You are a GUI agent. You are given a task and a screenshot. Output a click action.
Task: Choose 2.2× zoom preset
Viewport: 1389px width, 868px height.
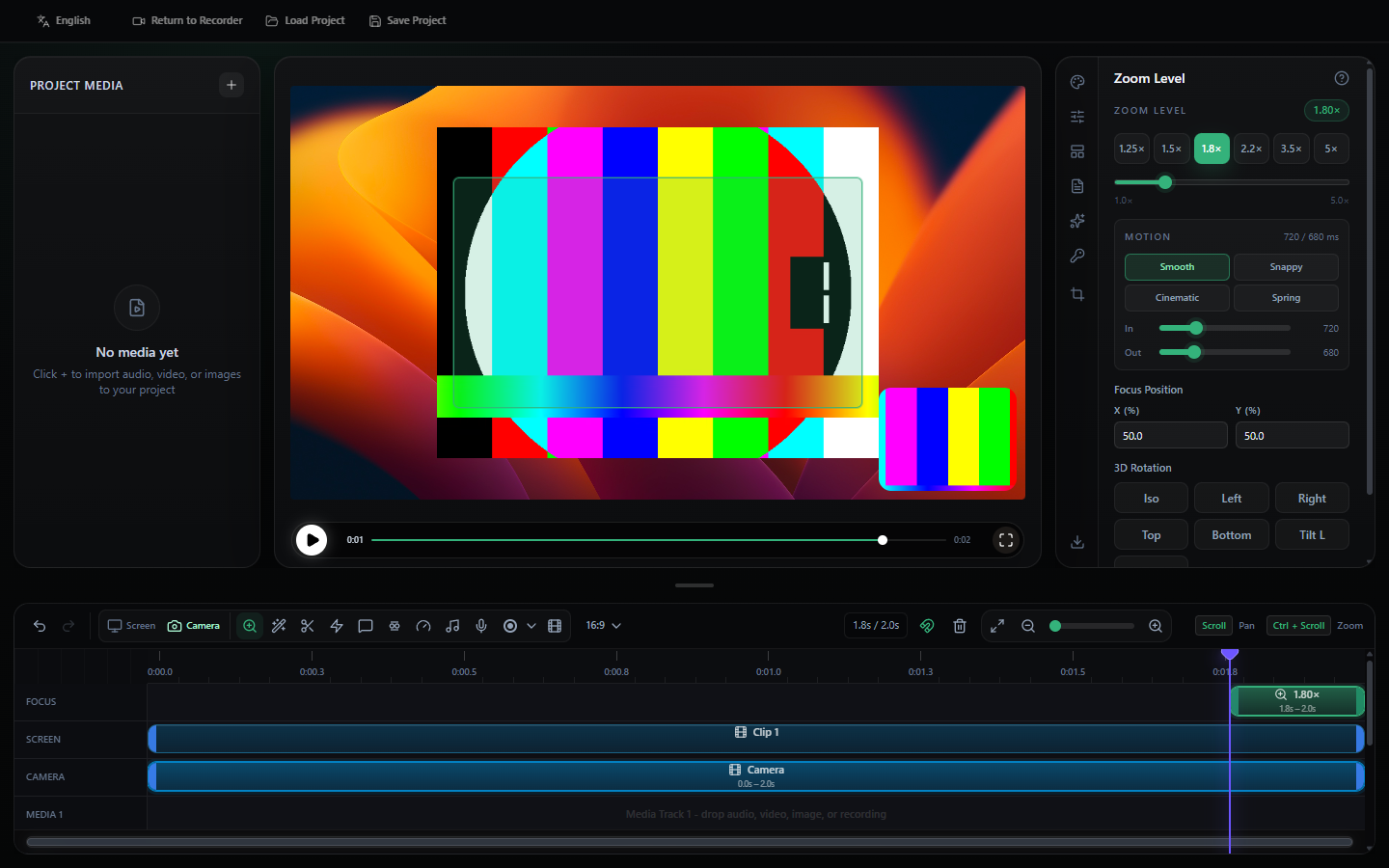coord(1251,149)
